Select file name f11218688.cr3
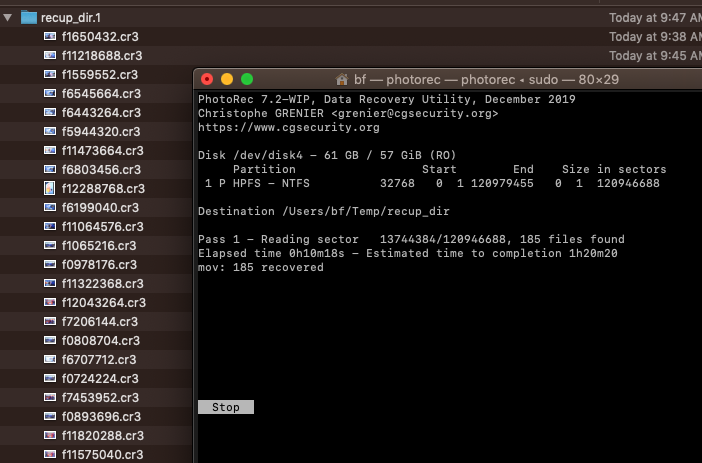 [x=102, y=56]
